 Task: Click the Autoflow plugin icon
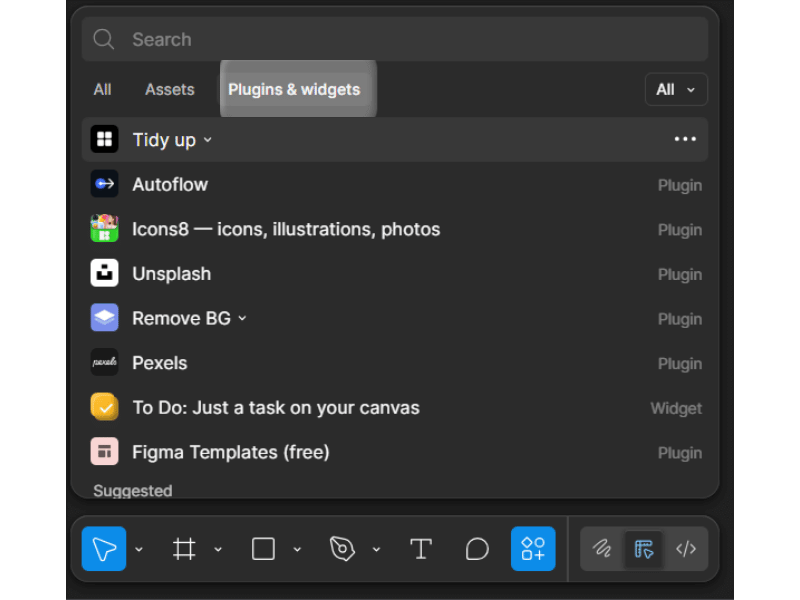tap(105, 184)
